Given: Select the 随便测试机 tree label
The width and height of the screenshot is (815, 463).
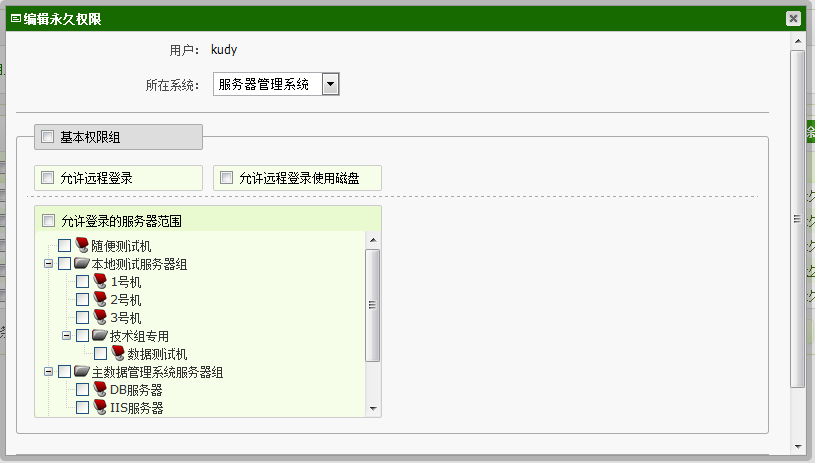Looking at the screenshot, I should (x=121, y=246).
